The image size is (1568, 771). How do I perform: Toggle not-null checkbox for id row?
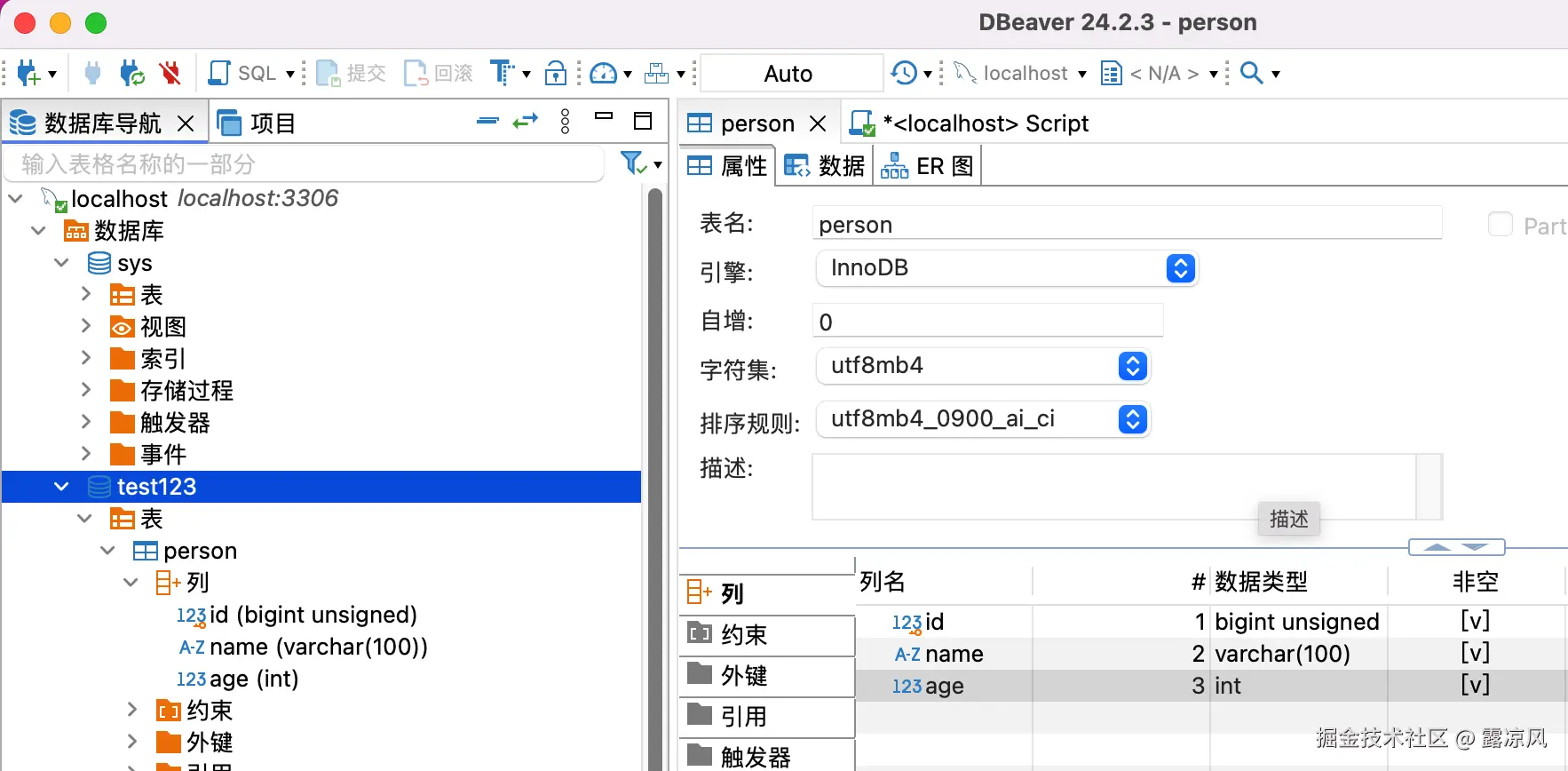pos(1475,621)
